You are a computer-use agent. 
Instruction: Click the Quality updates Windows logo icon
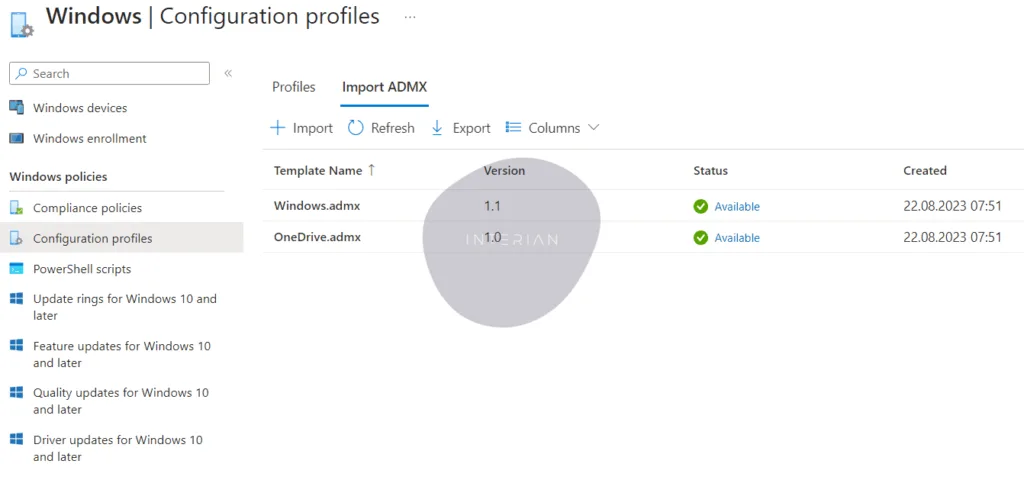click(16, 392)
